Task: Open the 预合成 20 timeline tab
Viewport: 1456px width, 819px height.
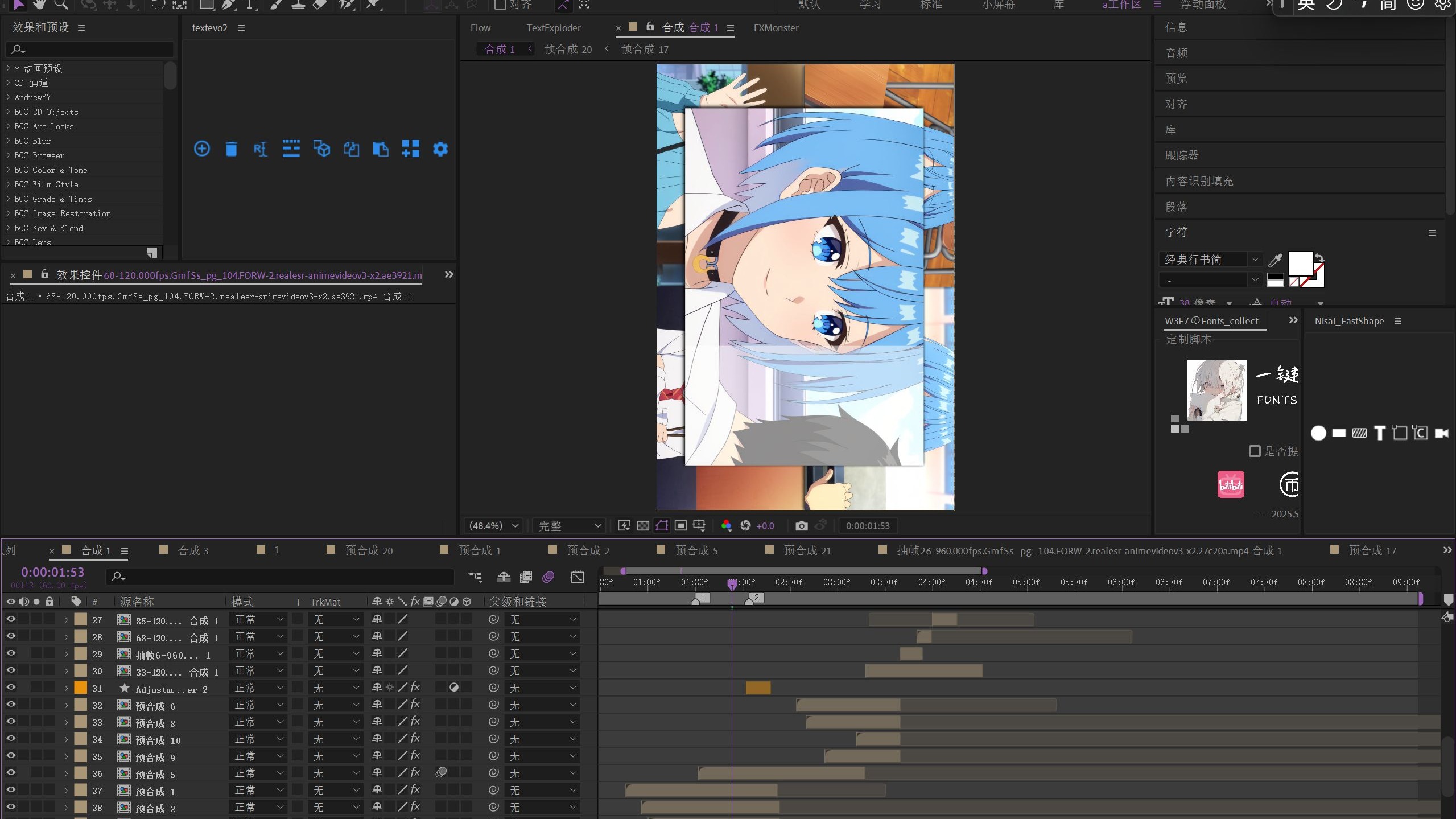Action: pos(369,550)
